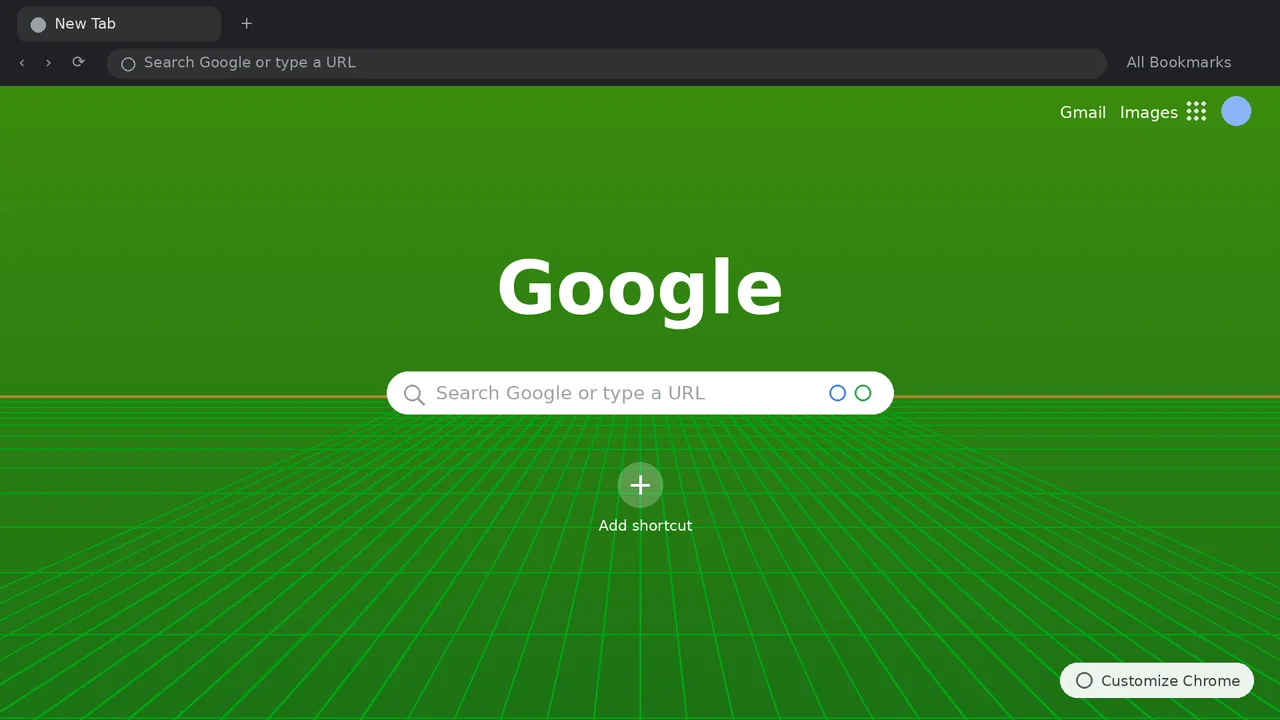Open the account profile avatar
This screenshot has width=1280, height=720.
1236,111
